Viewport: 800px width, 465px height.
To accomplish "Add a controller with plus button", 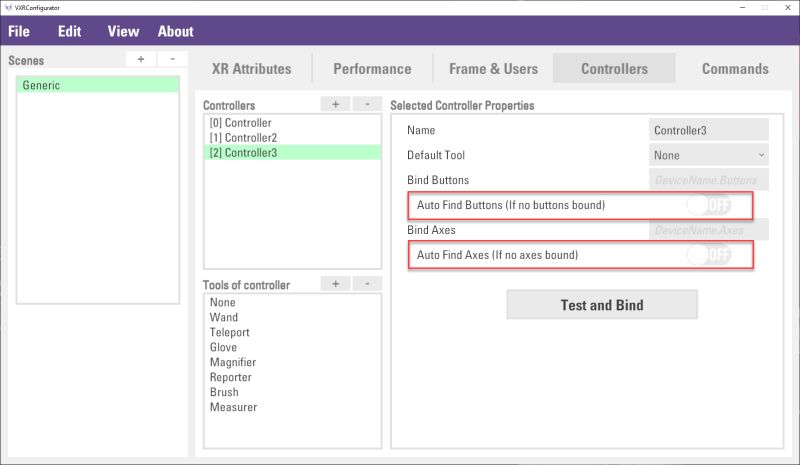I will [335, 104].
